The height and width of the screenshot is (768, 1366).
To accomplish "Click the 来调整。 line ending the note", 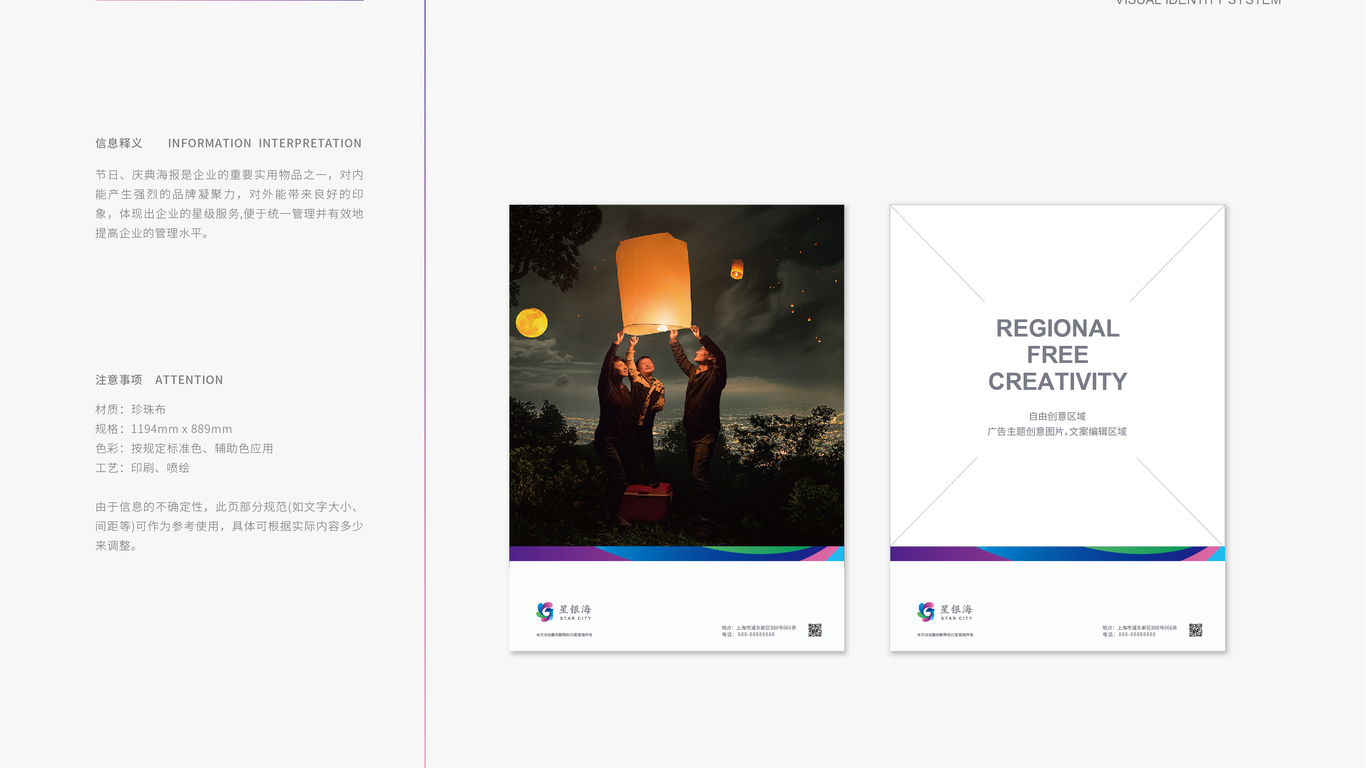I will pyautogui.click(x=116, y=546).
